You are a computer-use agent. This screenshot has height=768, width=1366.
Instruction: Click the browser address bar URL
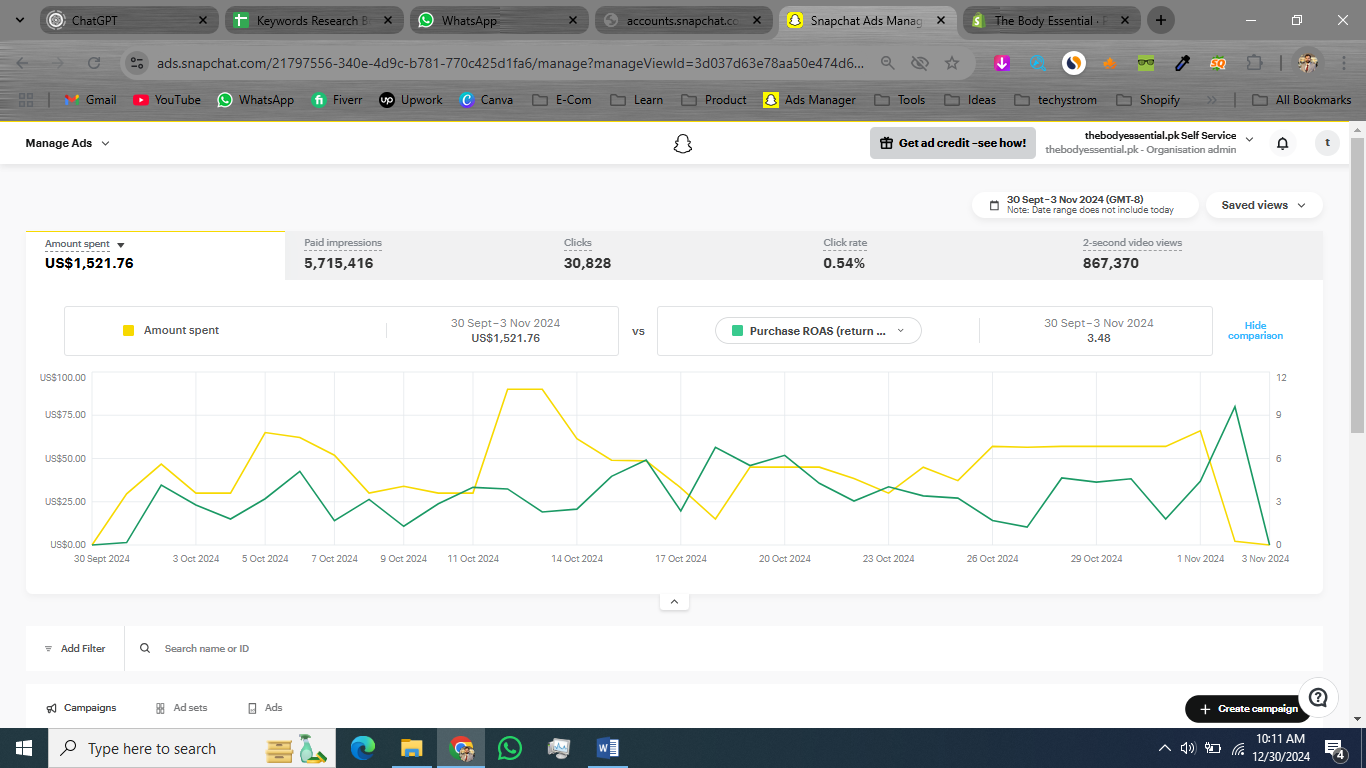pyautogui.click(x=510, y=63)
